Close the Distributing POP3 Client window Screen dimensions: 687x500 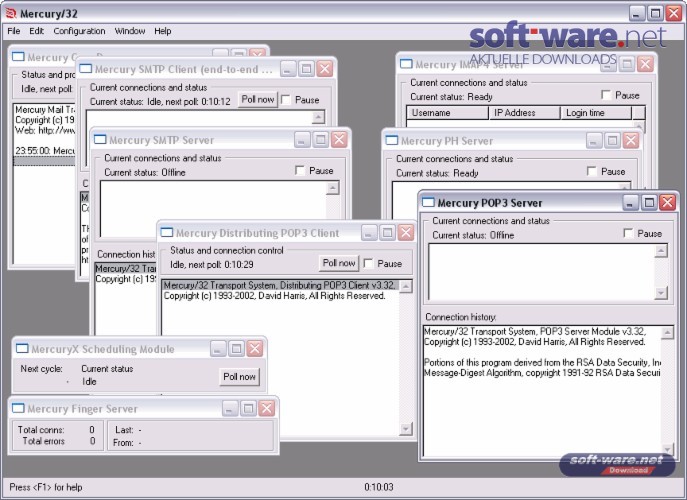click(x=406, y=233)
